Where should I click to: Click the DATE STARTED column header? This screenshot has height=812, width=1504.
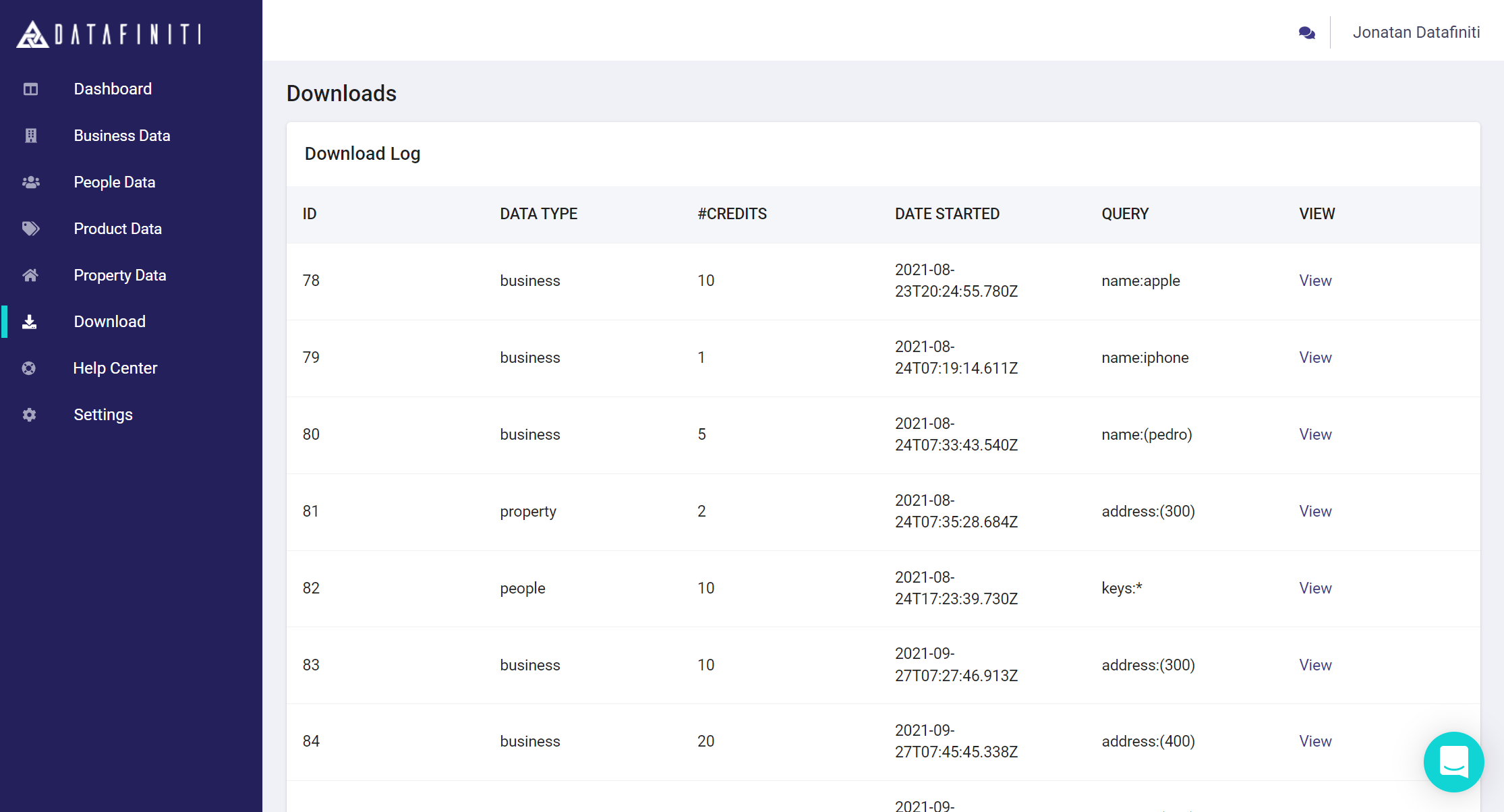click(947, 214)
